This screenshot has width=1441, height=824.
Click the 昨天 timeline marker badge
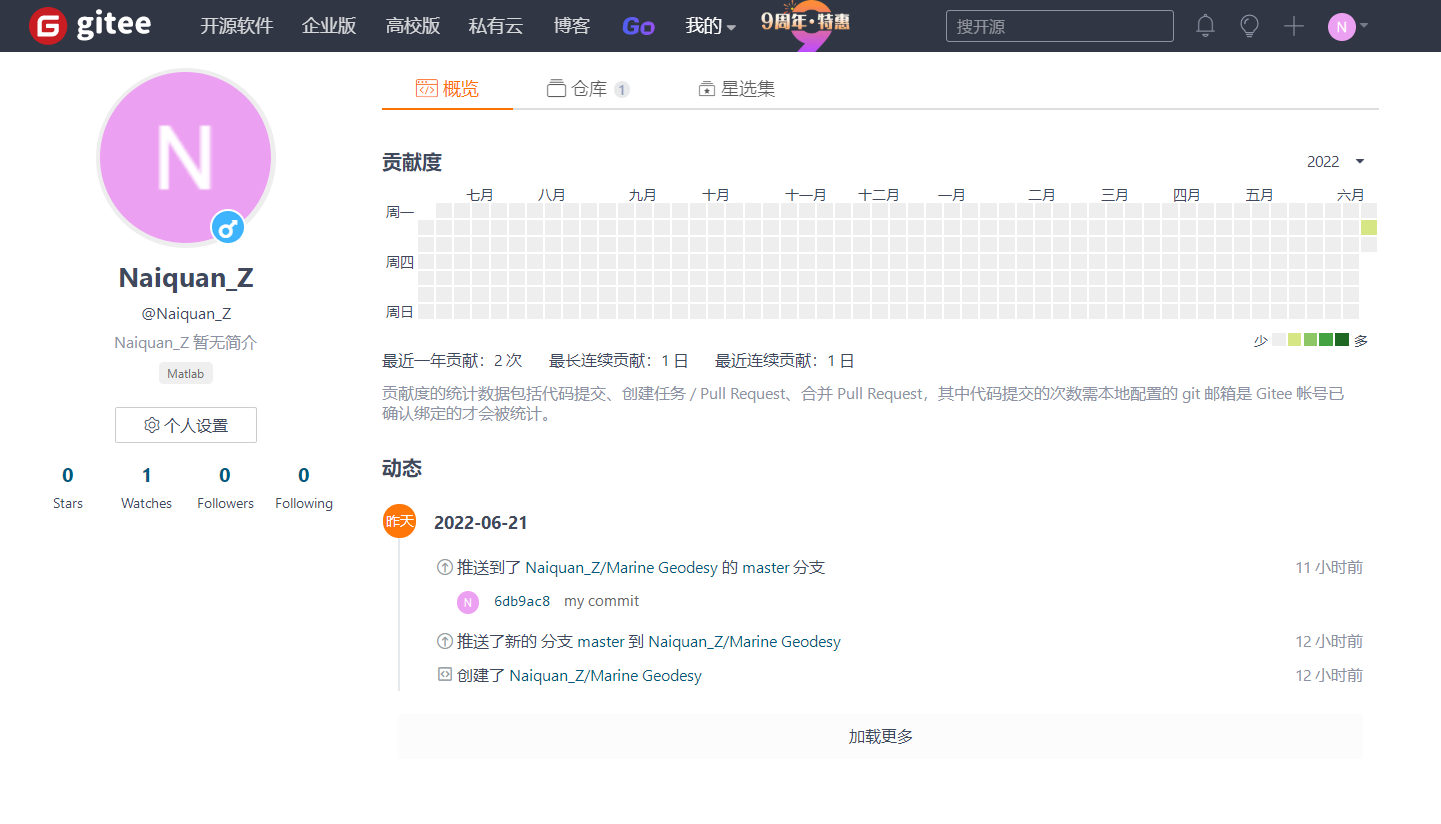pyautogui.click(x=399, y=521)
